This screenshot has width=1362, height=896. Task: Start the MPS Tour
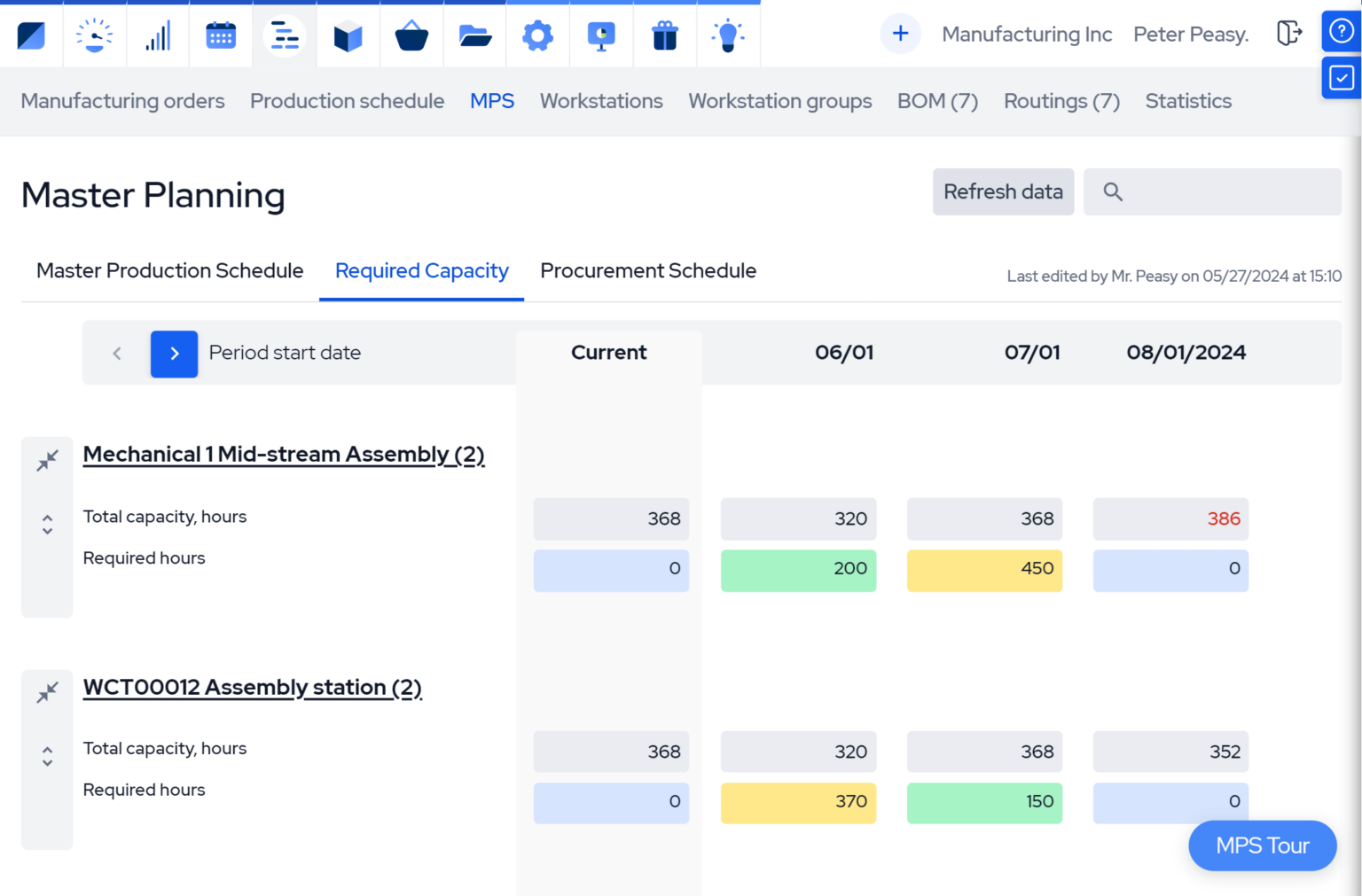coord(1262,845)
